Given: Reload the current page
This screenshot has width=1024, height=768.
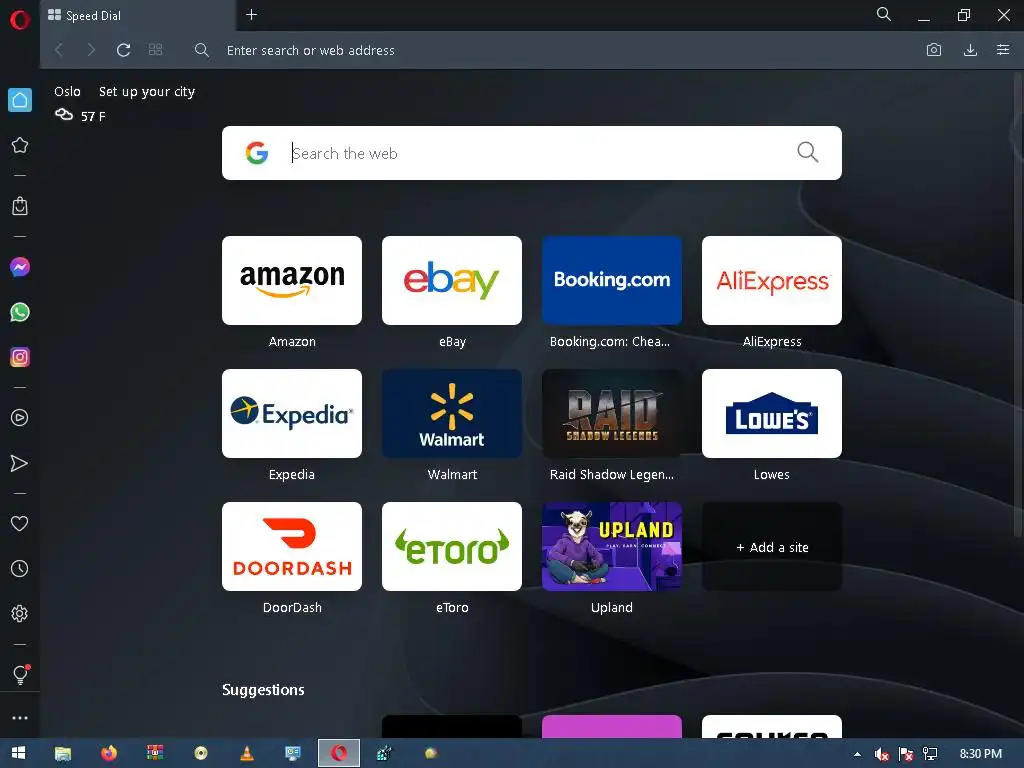Looking at the screenshot, I should [x=123, y=50].
